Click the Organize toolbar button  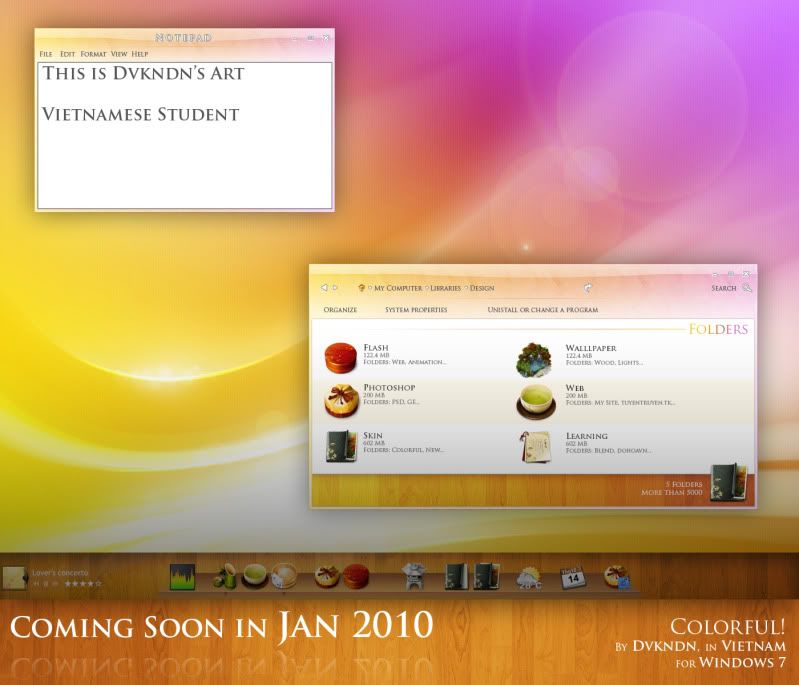340,310
